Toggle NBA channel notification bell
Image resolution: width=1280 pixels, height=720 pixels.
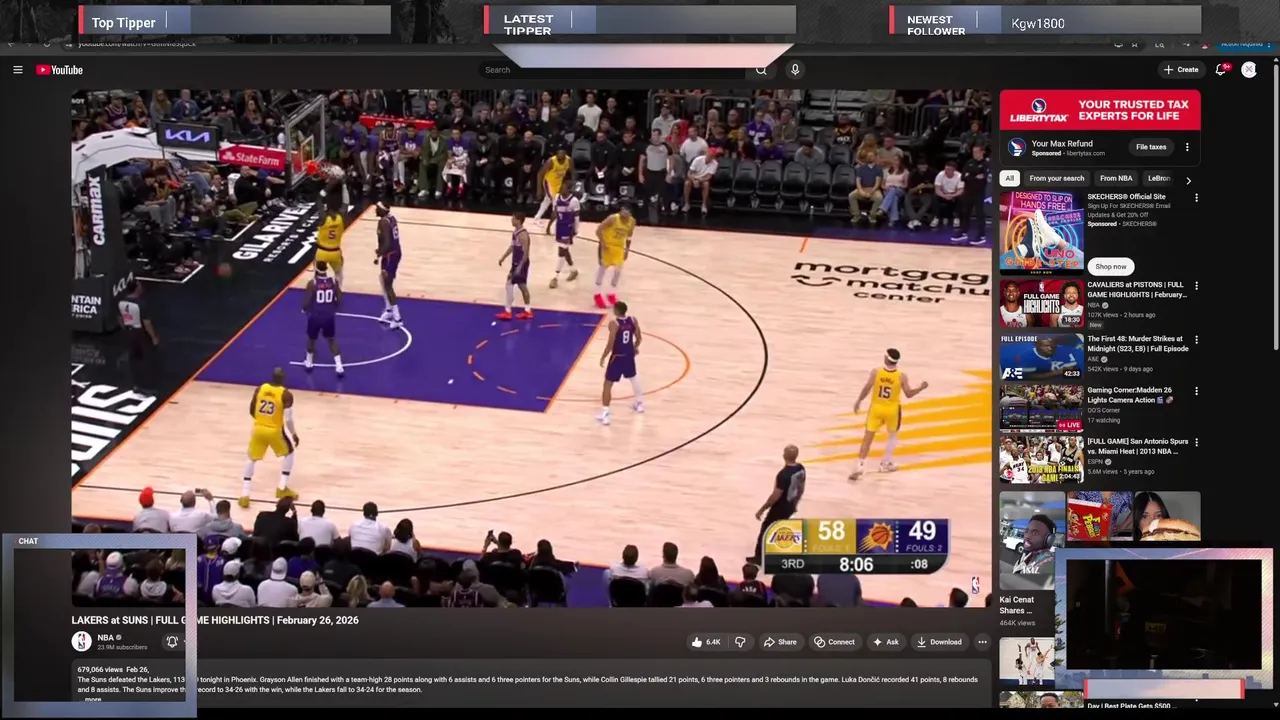tap(172, 642)
